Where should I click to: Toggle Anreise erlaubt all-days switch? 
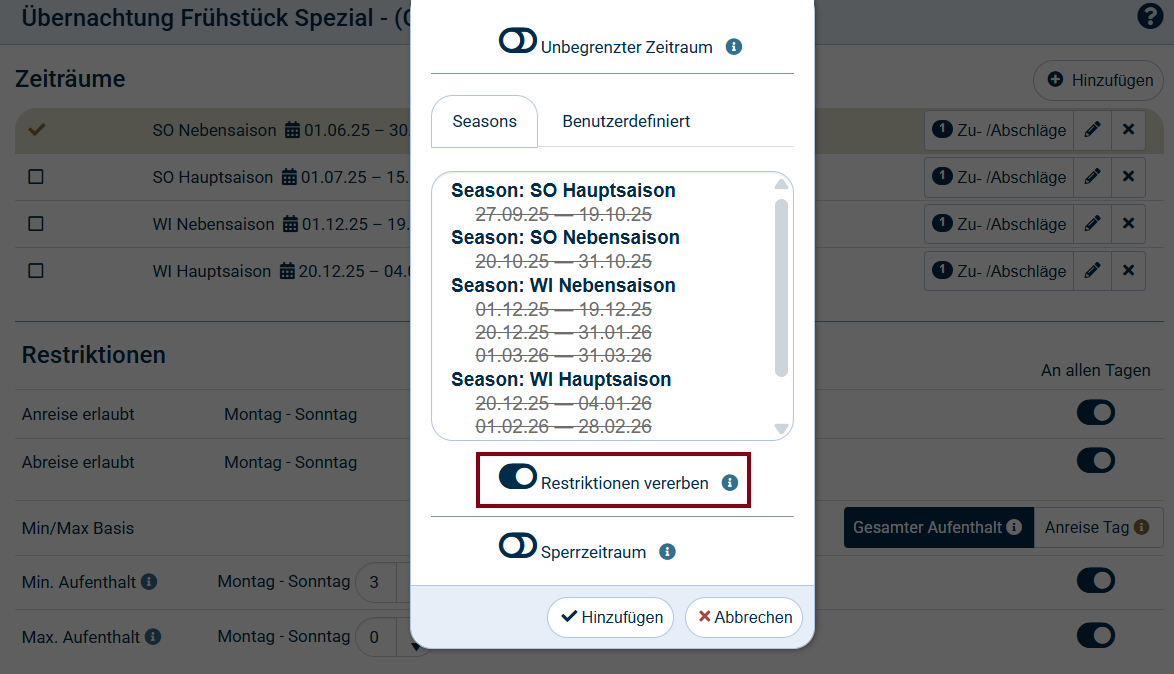pyautogui.click(x=1095, y=413)
